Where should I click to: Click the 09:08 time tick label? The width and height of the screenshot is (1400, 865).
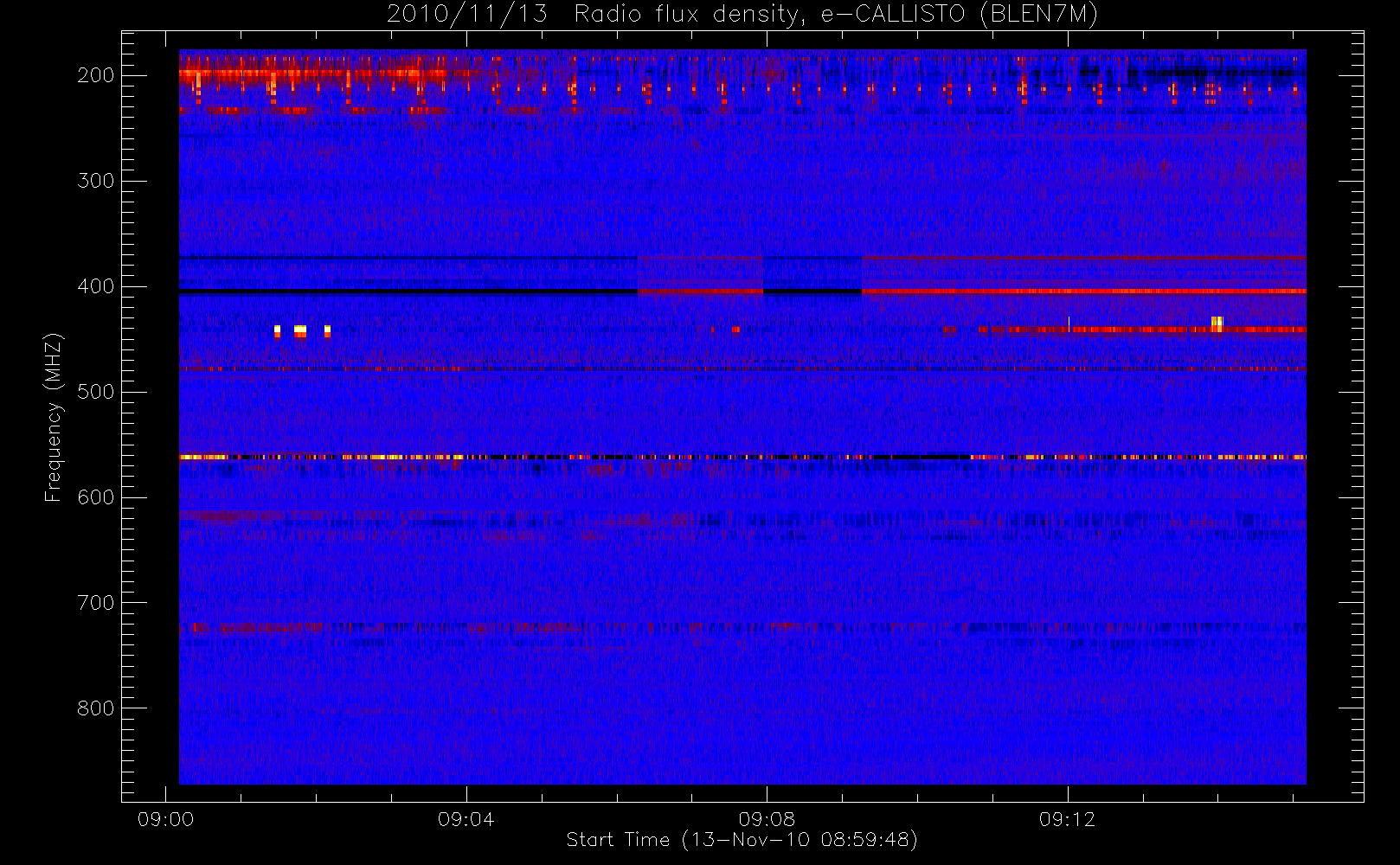(767, 819)
